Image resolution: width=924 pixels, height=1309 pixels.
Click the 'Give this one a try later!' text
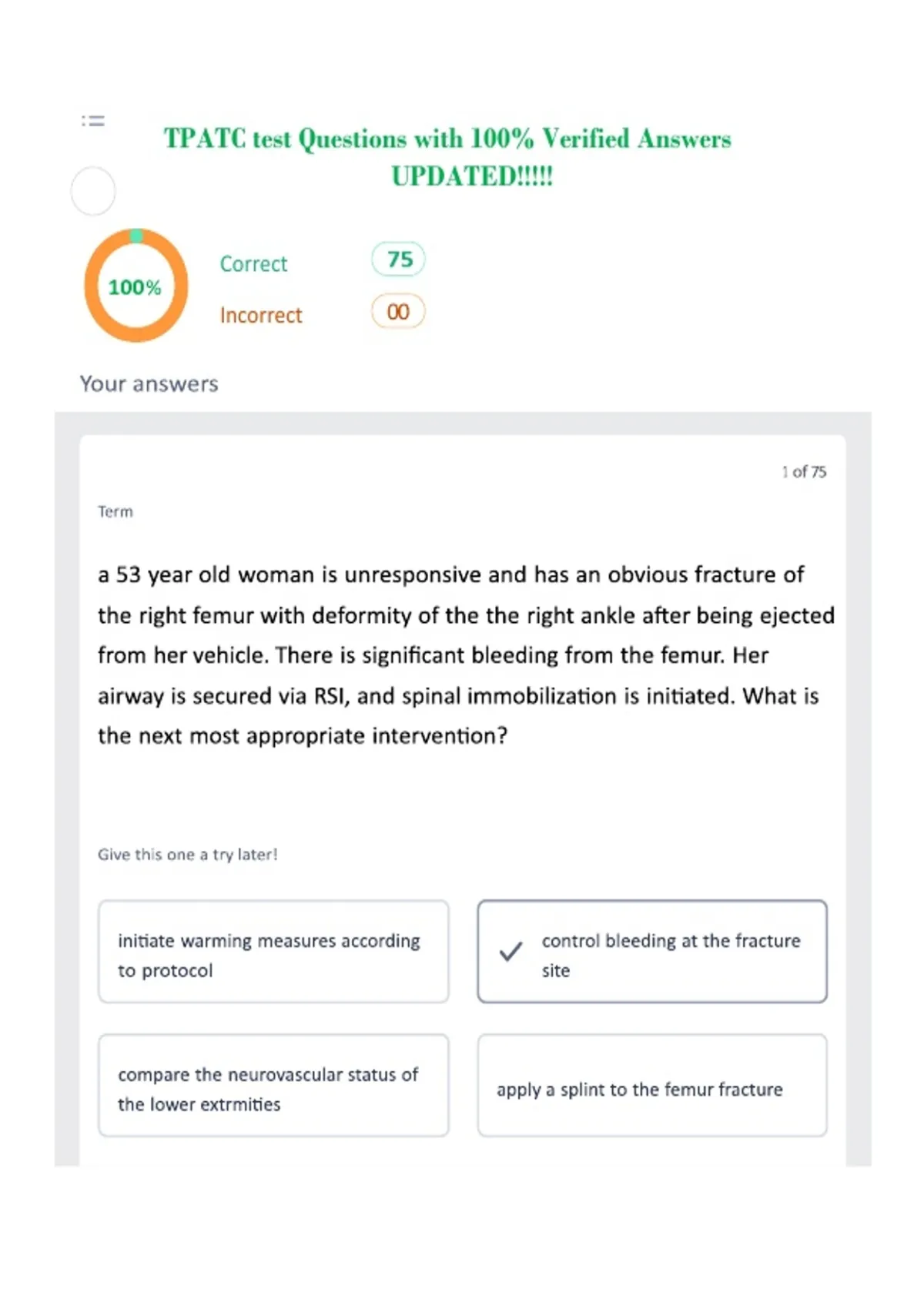coord(188,855)
